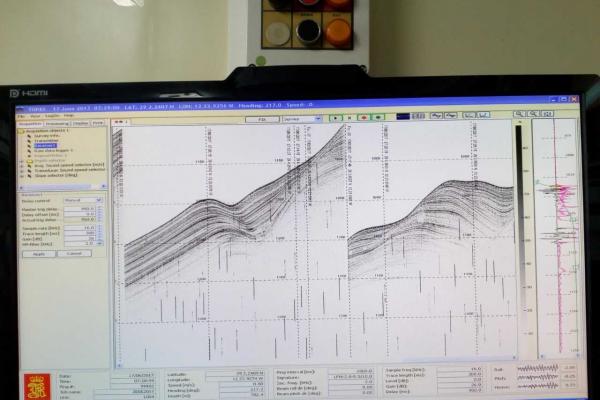Expand the Slope selector node

click(22, 175)
